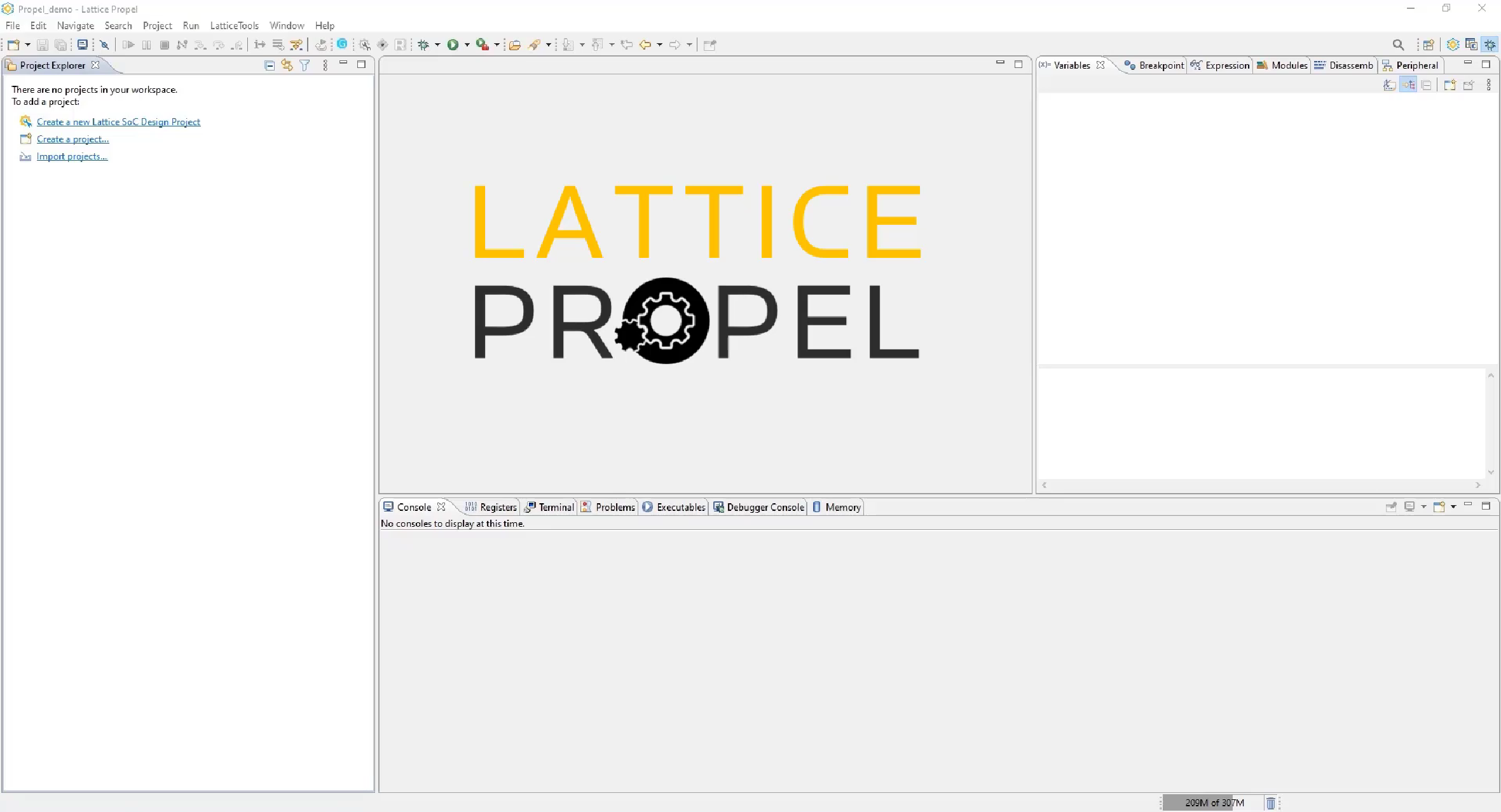The image size is (1501, 812).
Task: Open the Search dialog via the magnifier toolbar icon
Action: [x=1398, y=44]
